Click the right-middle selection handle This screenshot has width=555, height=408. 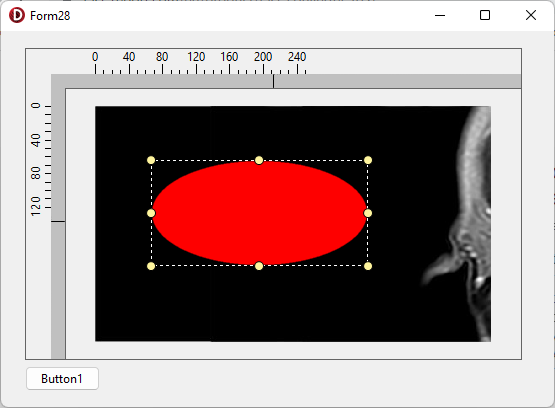(x=368, y=213)
